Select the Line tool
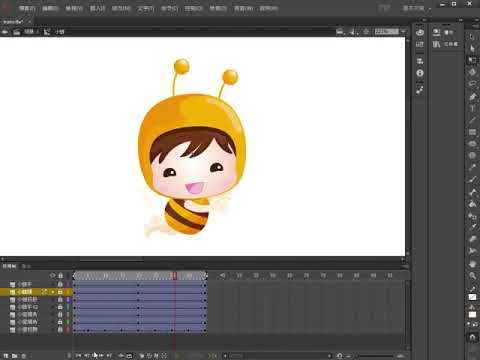 coord(472,120)
